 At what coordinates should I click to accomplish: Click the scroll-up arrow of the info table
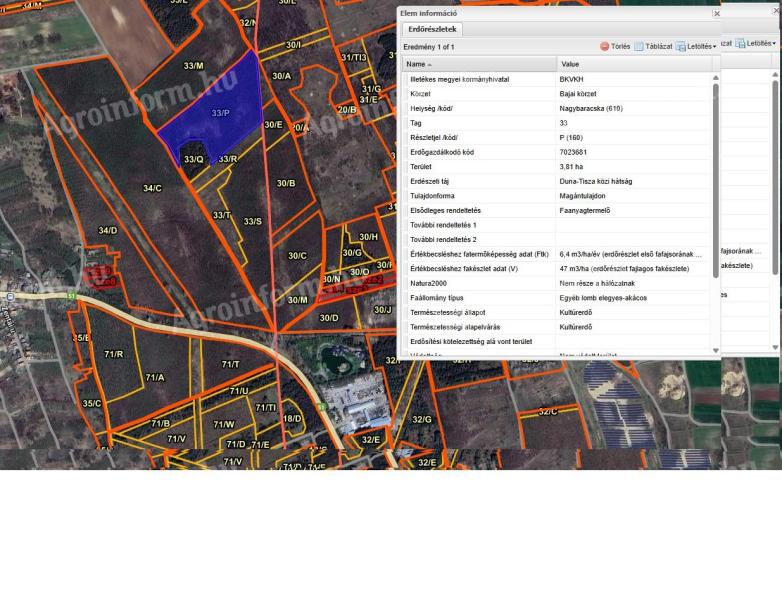[x=716, y=78]
